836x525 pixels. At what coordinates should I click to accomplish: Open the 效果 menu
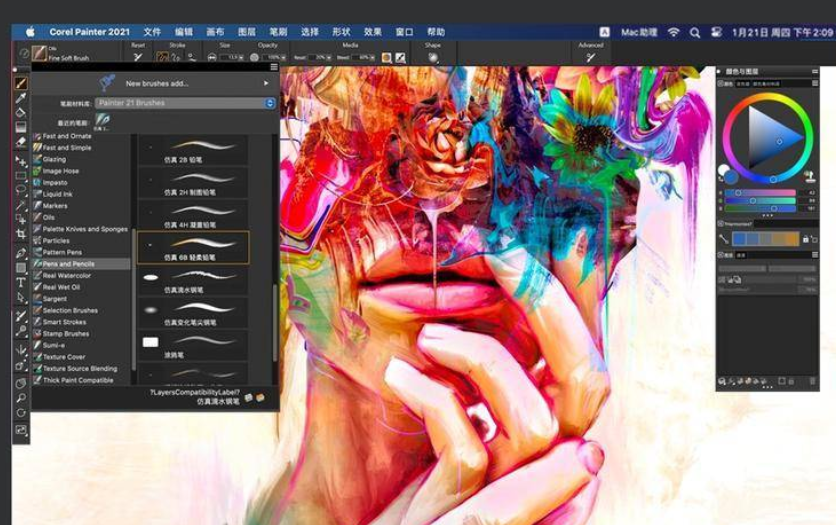[372, 32]
